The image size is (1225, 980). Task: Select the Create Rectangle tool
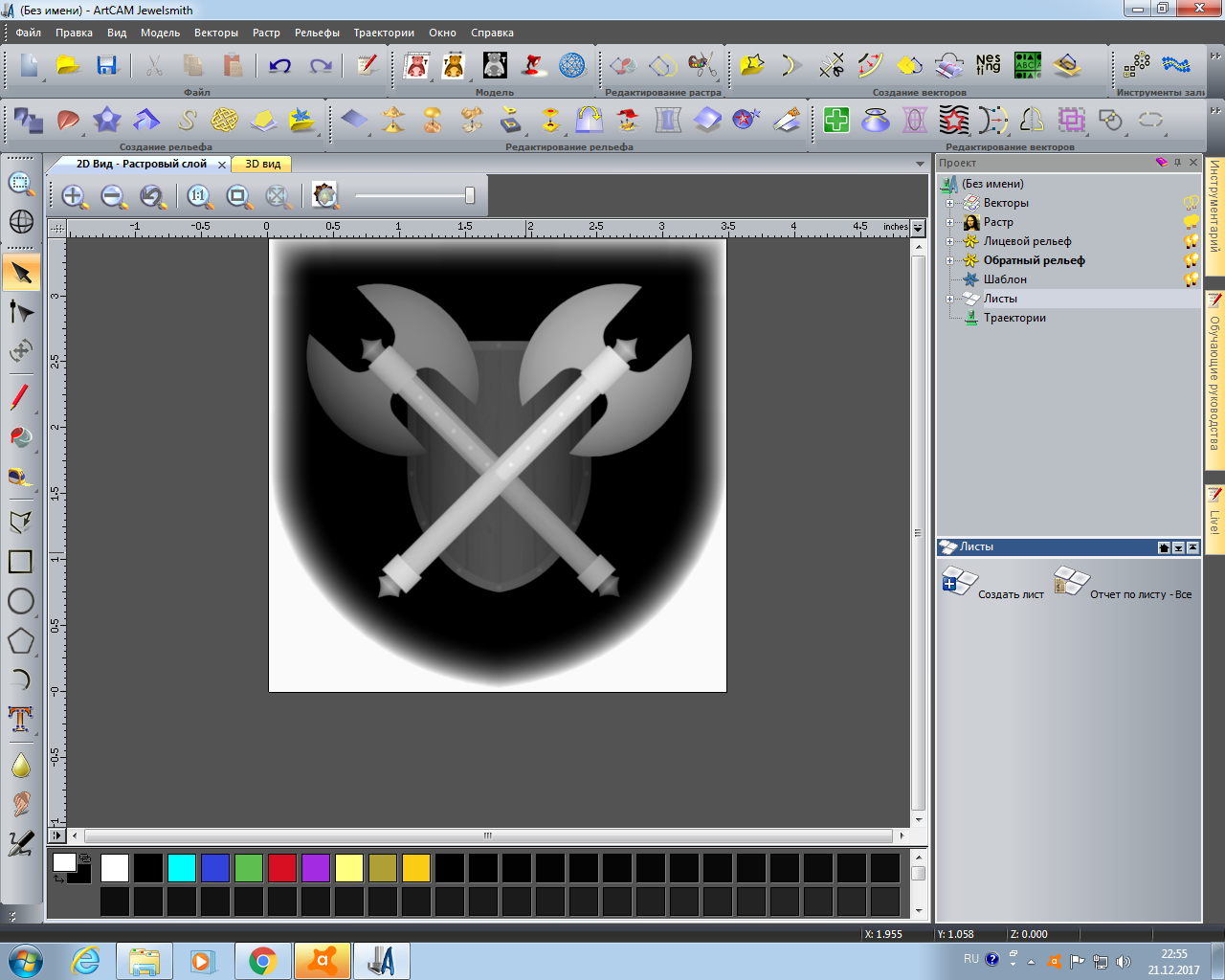pos(21,562)
